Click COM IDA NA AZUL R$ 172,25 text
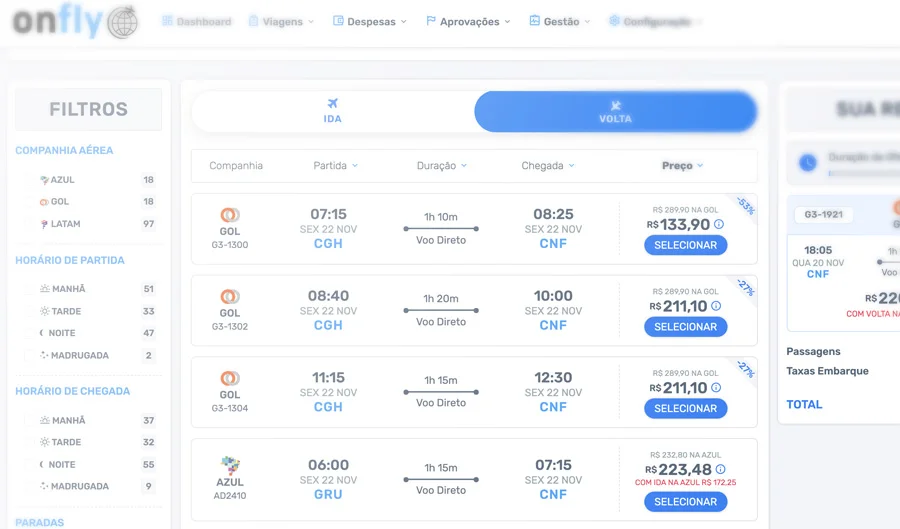The image size is (900, 529). pos(685,483)
